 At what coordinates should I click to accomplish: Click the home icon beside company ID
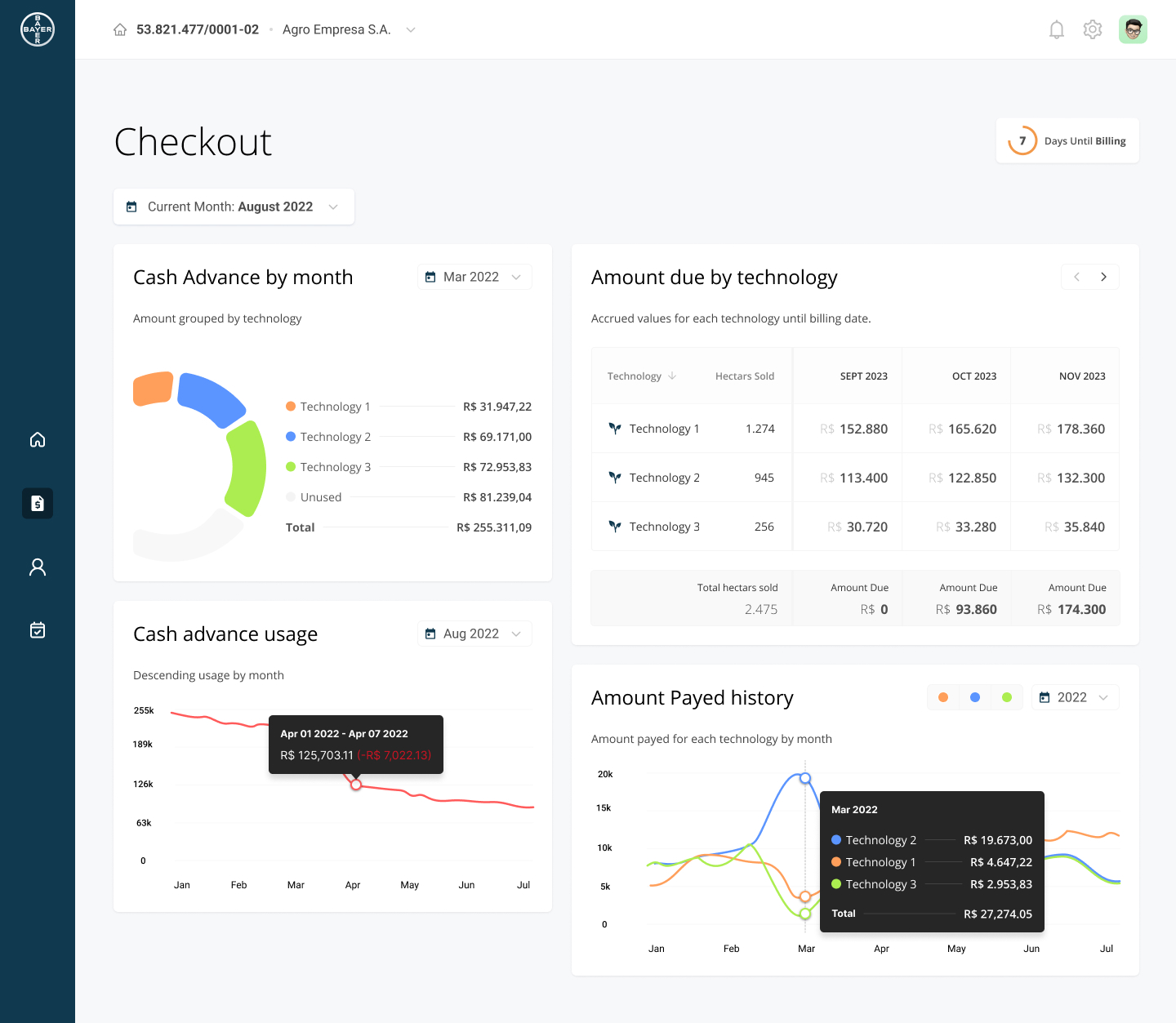pyautogui.click(x=120, y=29)
